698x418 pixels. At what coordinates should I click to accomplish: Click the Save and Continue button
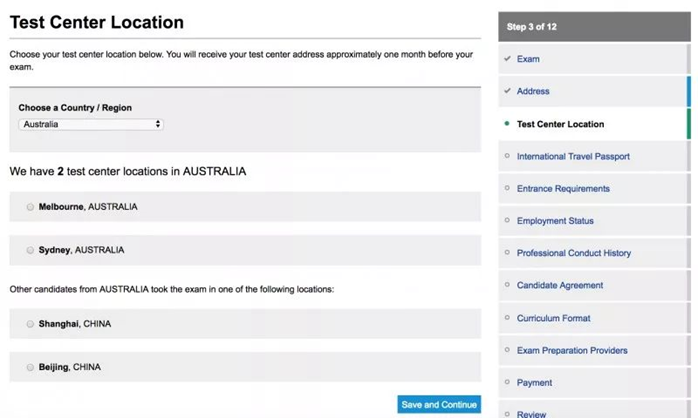(438, 404)
